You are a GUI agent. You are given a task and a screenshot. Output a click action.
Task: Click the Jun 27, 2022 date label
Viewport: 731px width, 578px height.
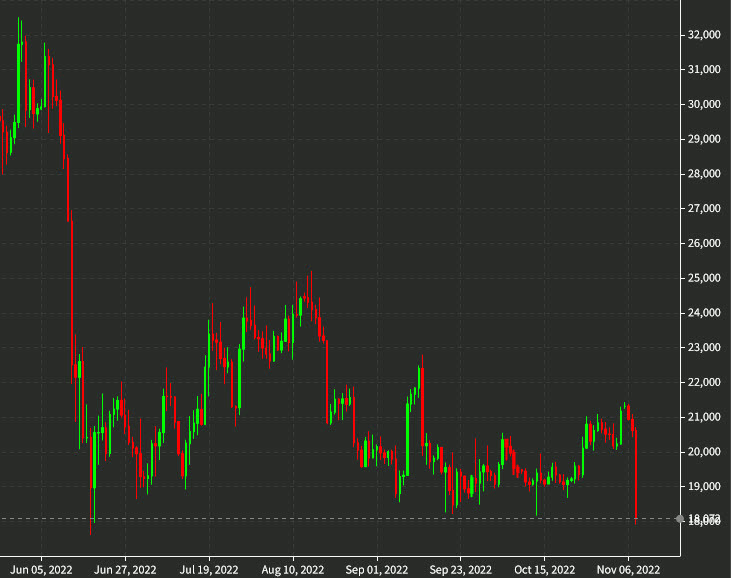(x=126, y=567)
